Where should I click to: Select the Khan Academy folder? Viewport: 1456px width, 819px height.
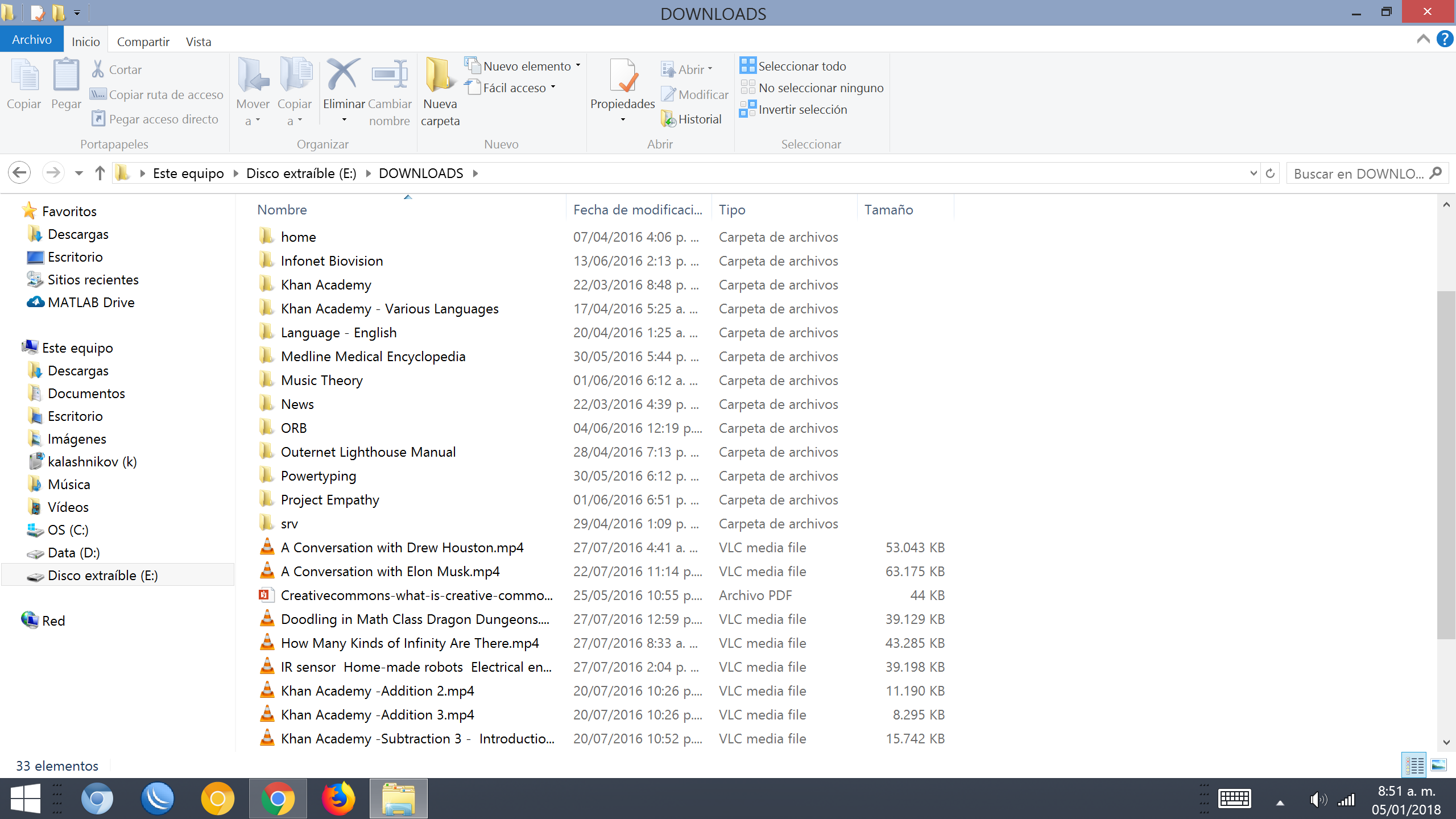[326, 284]
